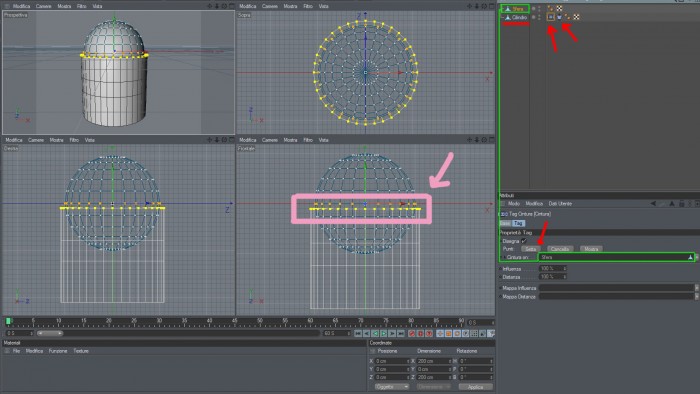
Task: Switch to the Tag tab in Attributes
Action: (518, 223)
